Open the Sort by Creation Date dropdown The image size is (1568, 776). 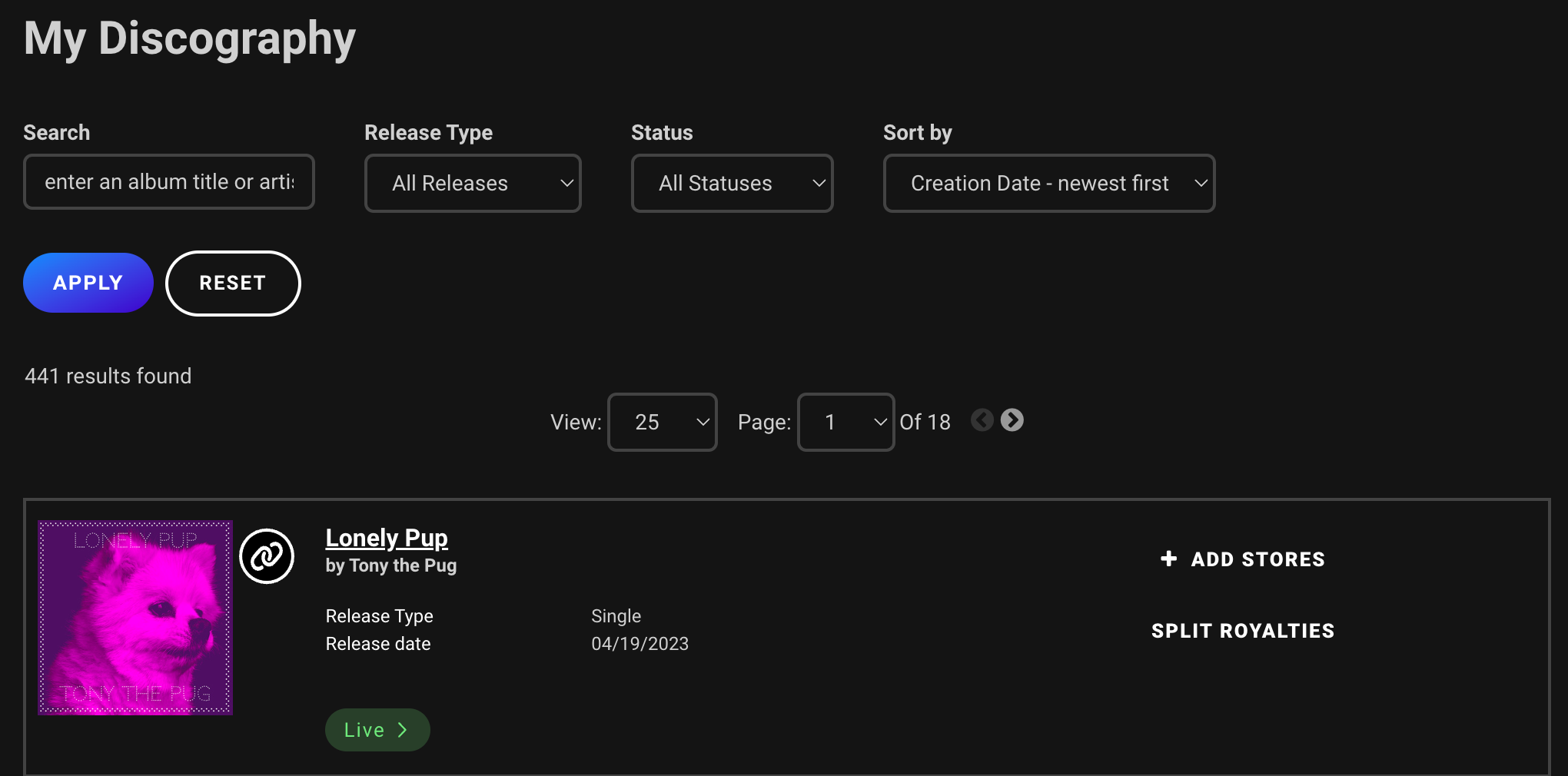1048,183
